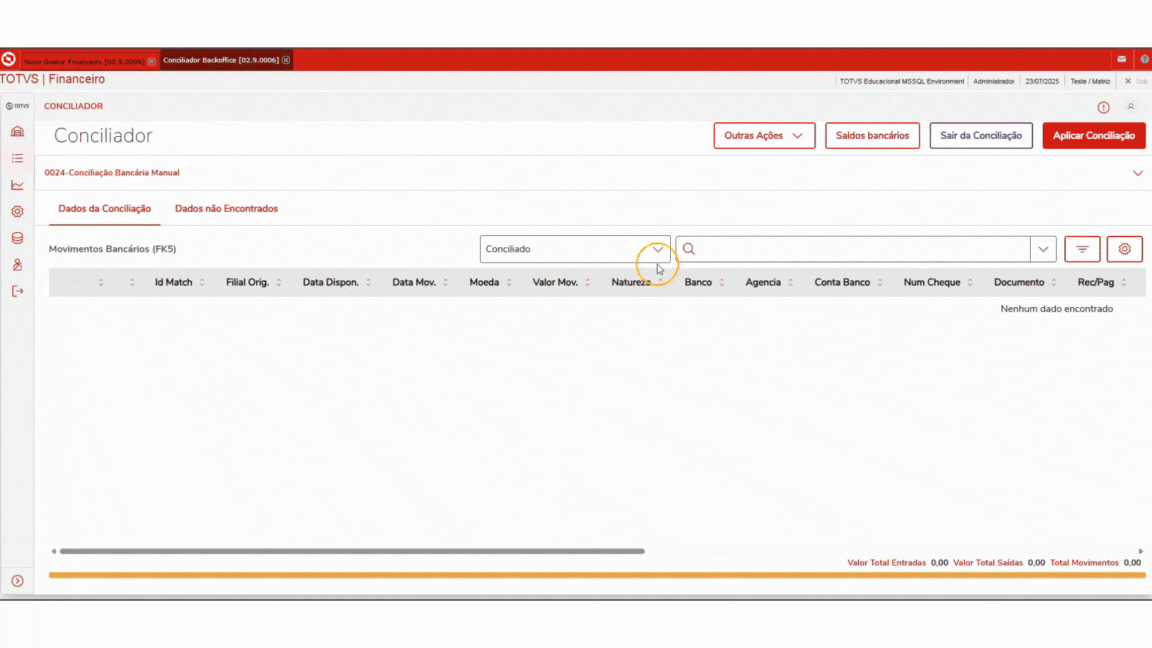This screenshot has width=1152, height=648.
Task: Click the Teste / Matriz branch label
Action: (x=1090, y=82)
